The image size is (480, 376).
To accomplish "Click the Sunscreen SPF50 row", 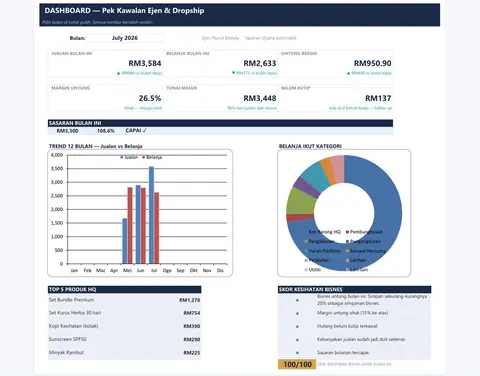I will pos(124,339).
